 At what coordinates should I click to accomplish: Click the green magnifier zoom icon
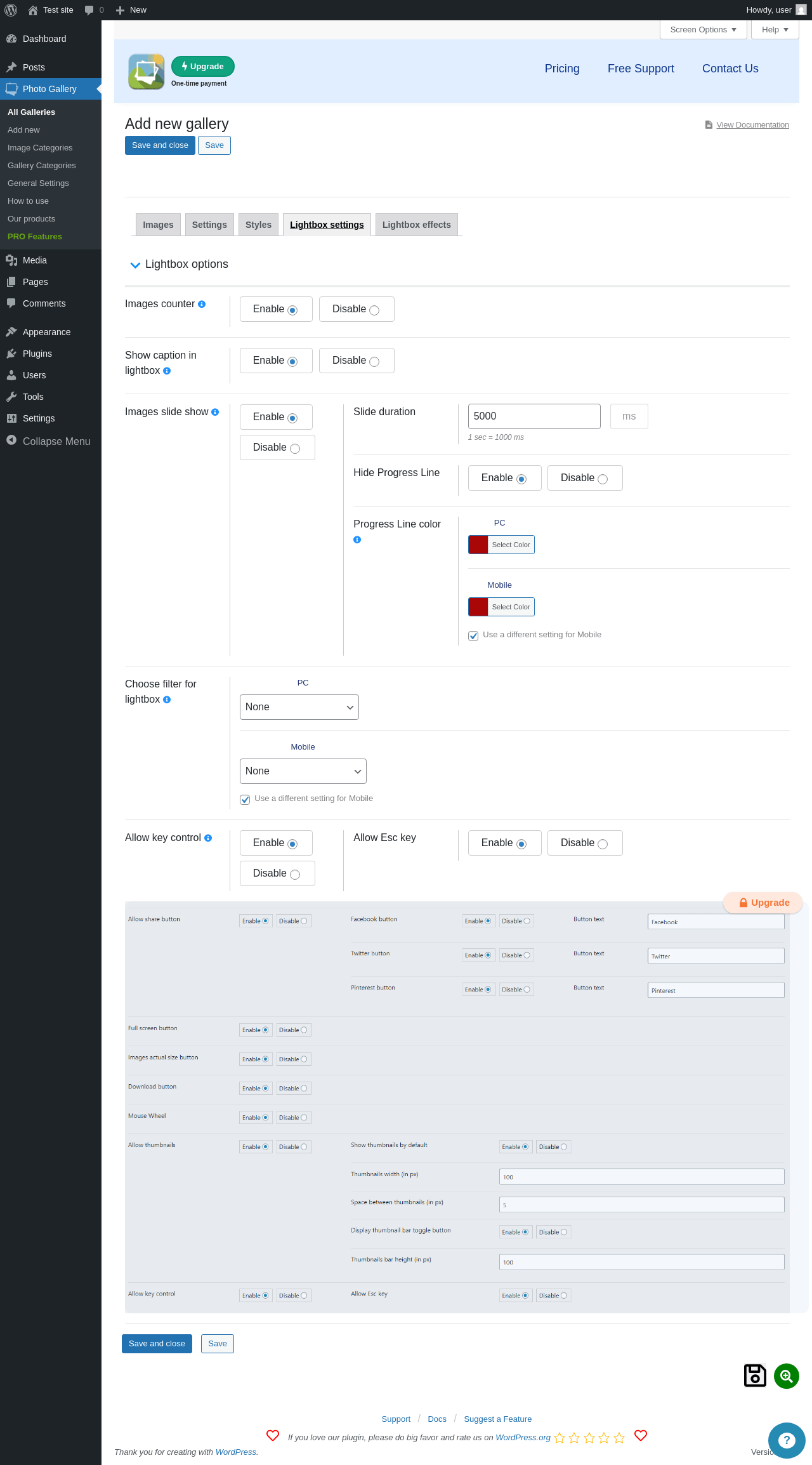click(787, 1376)
